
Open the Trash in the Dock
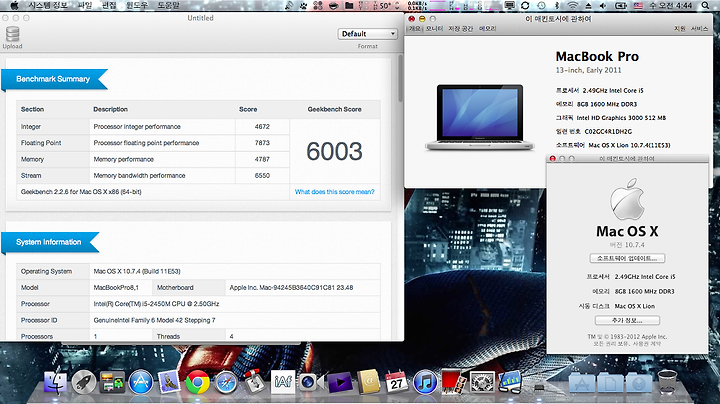coord(668,382)
